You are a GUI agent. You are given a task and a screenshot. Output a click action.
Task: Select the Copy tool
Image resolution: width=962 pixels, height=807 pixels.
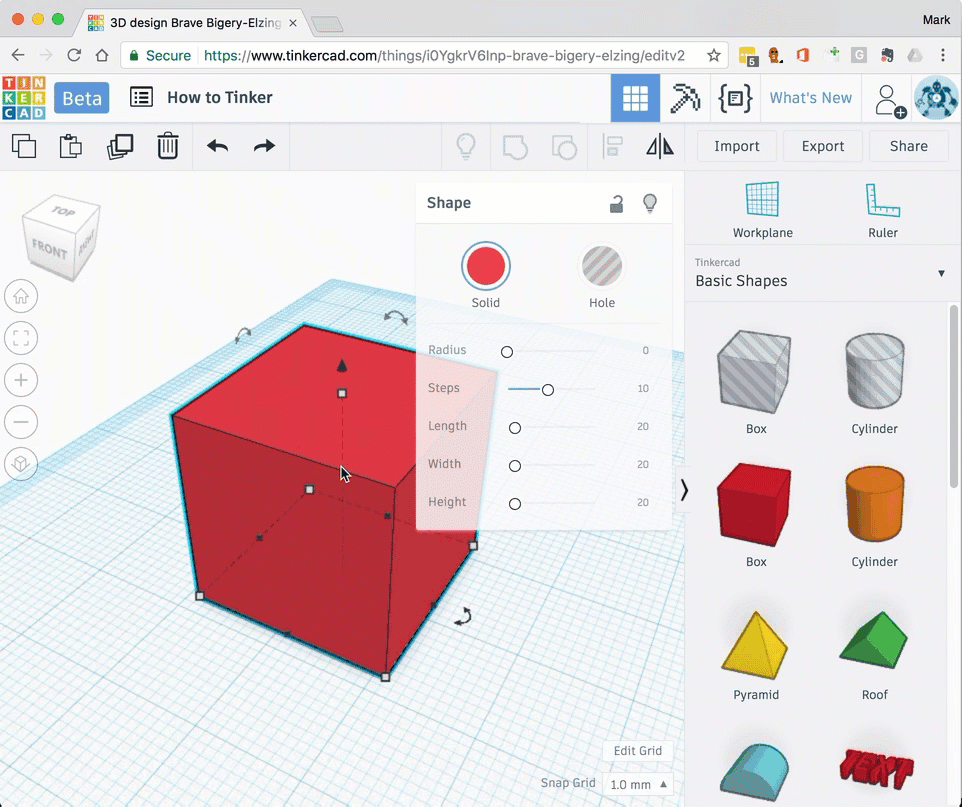pos(24,146)
